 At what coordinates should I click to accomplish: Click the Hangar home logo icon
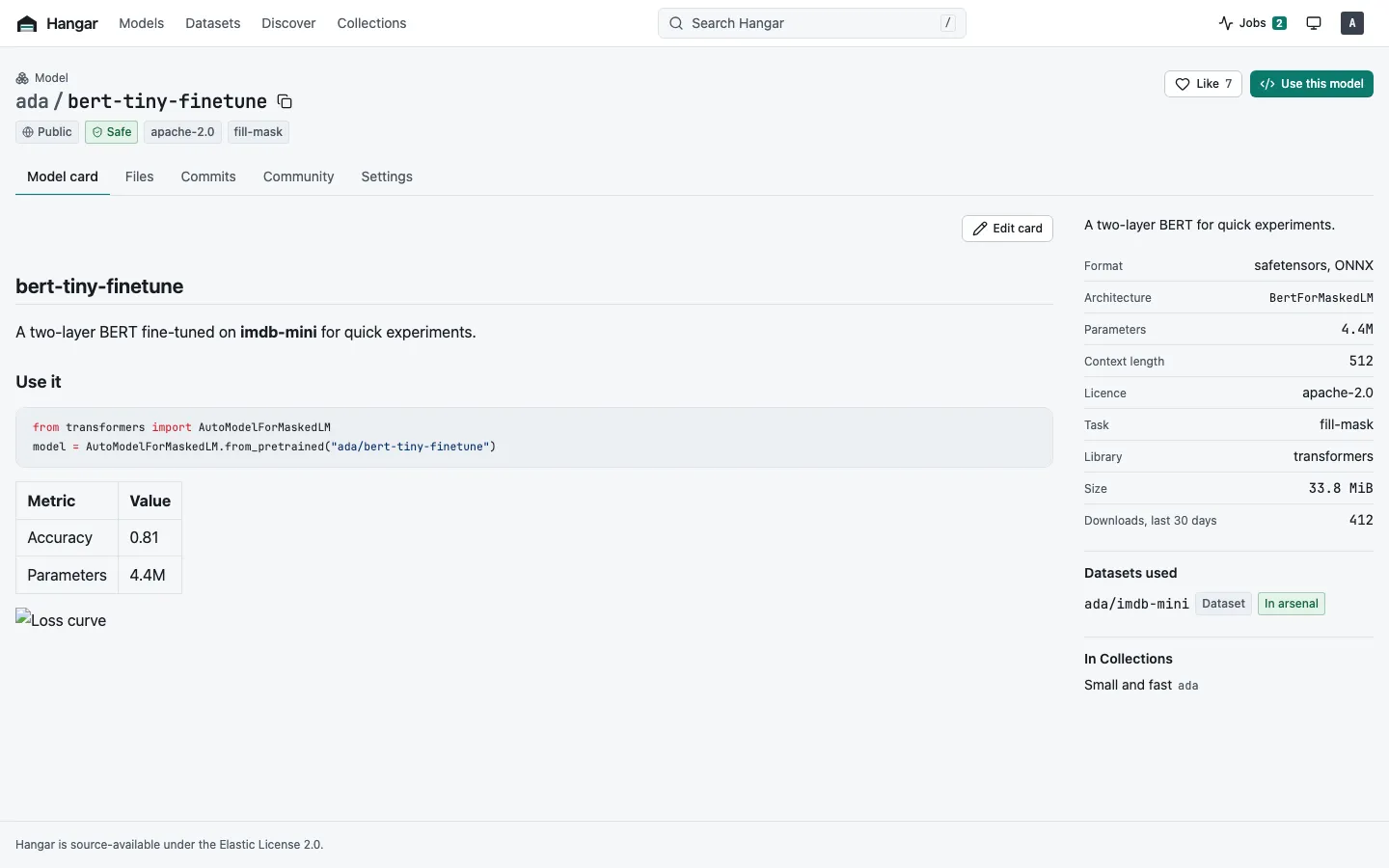[x=27, y=23]
